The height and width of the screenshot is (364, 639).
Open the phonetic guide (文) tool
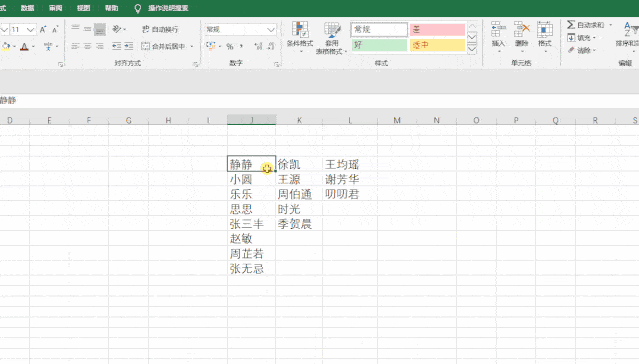click(x=48, y=46)
